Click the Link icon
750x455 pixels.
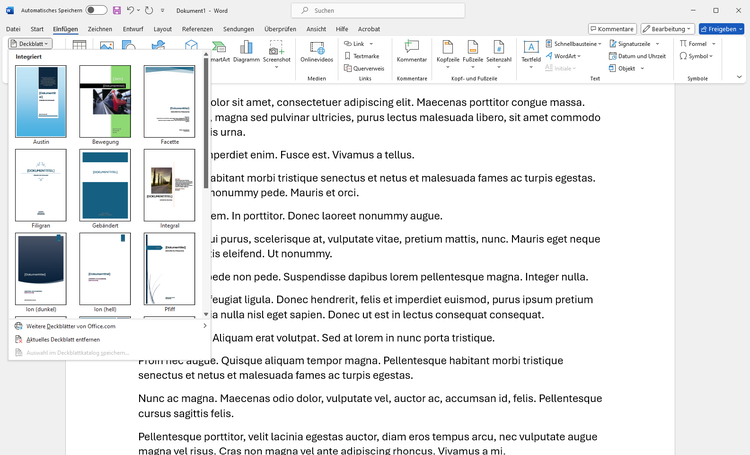[348, 44]
